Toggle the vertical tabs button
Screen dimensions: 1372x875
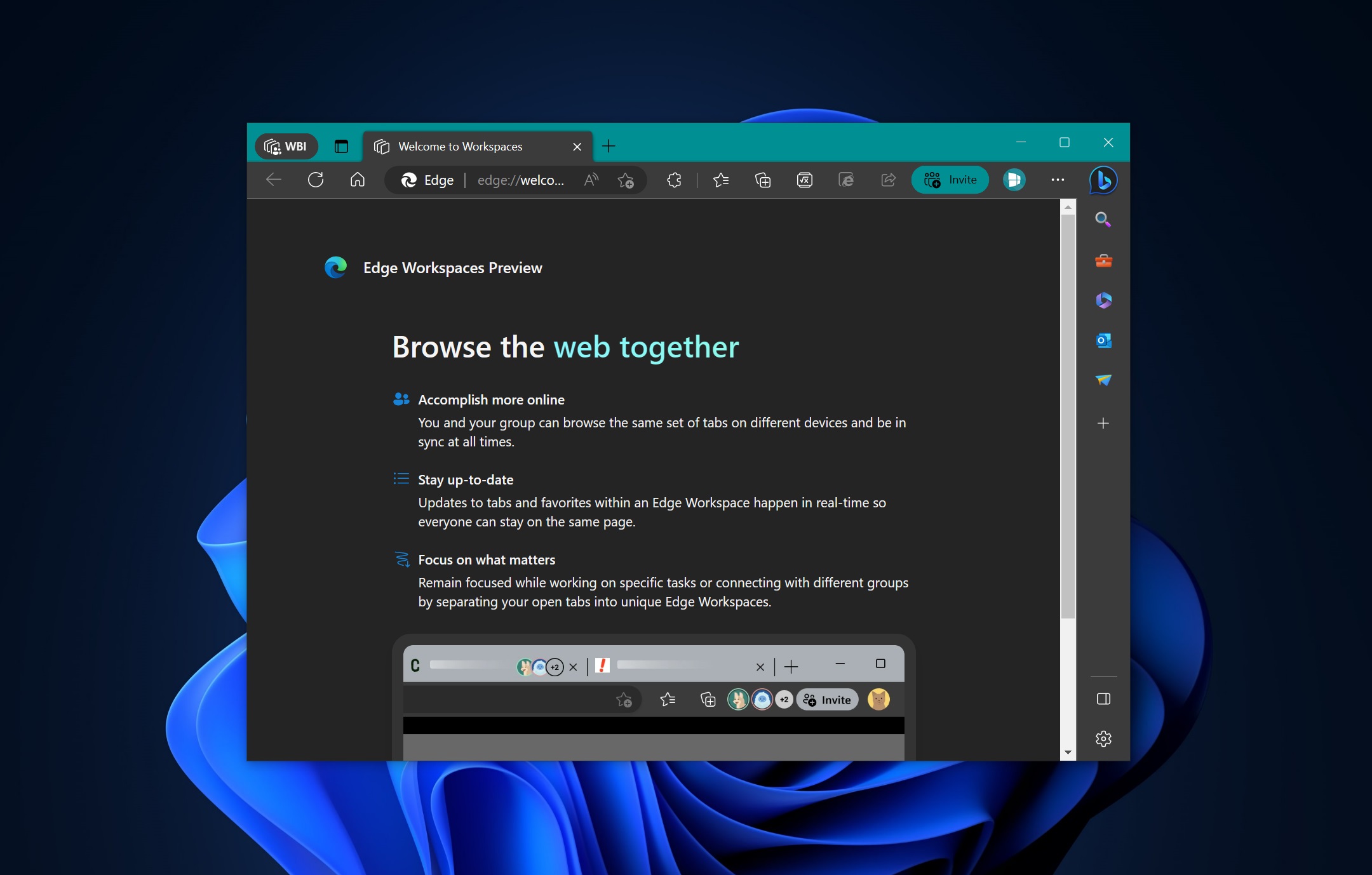pos(341,147)
